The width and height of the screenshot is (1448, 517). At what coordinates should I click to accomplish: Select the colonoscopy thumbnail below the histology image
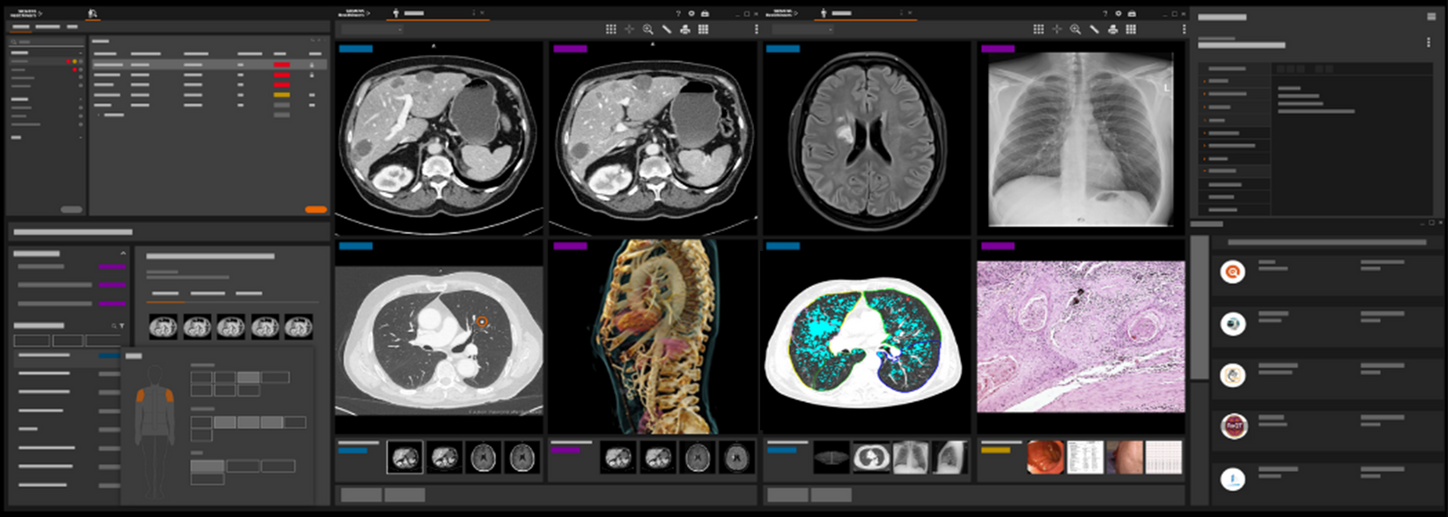(x=1045, y=457)
